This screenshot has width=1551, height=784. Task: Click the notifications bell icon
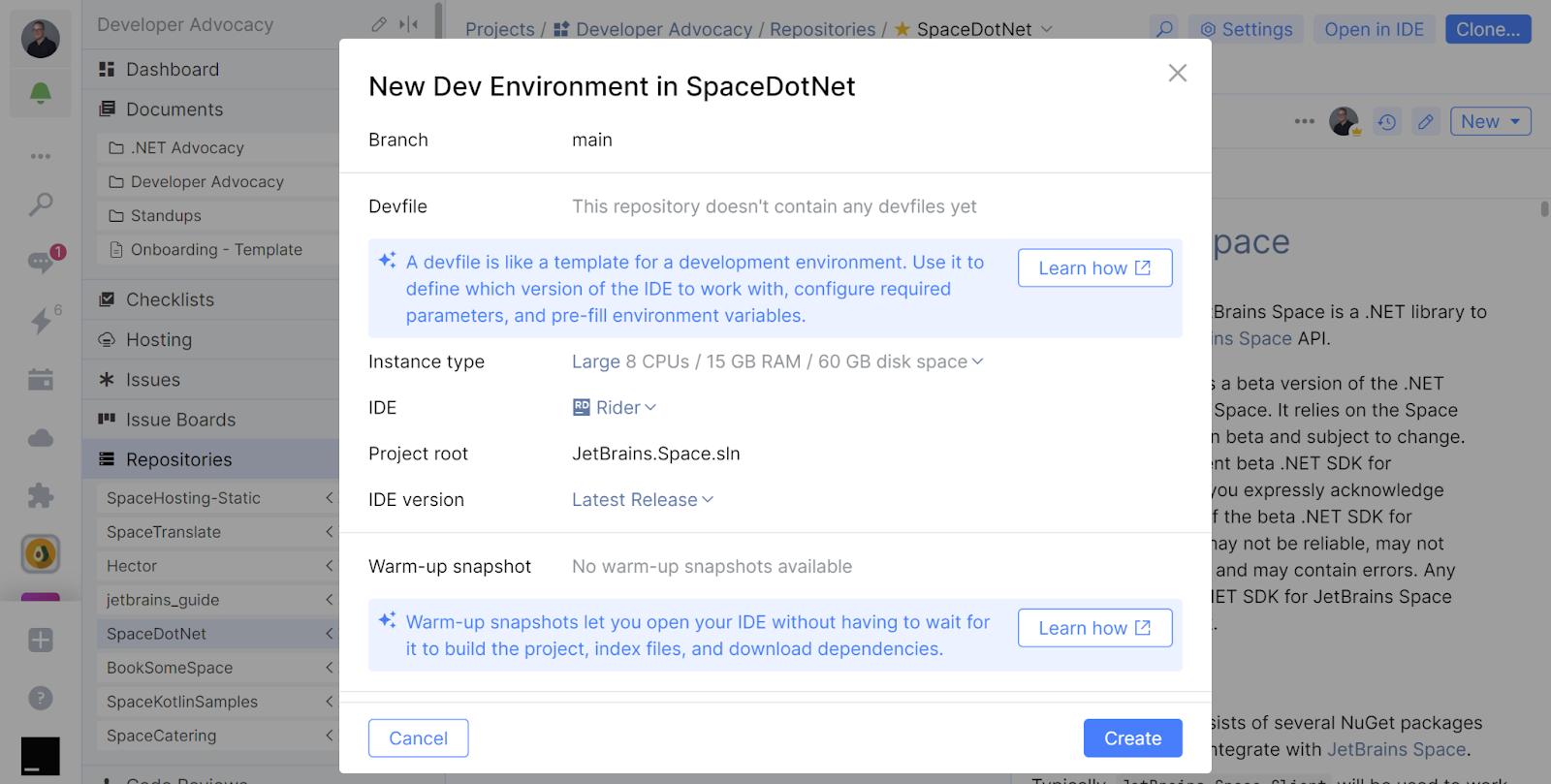pos(41,93)
